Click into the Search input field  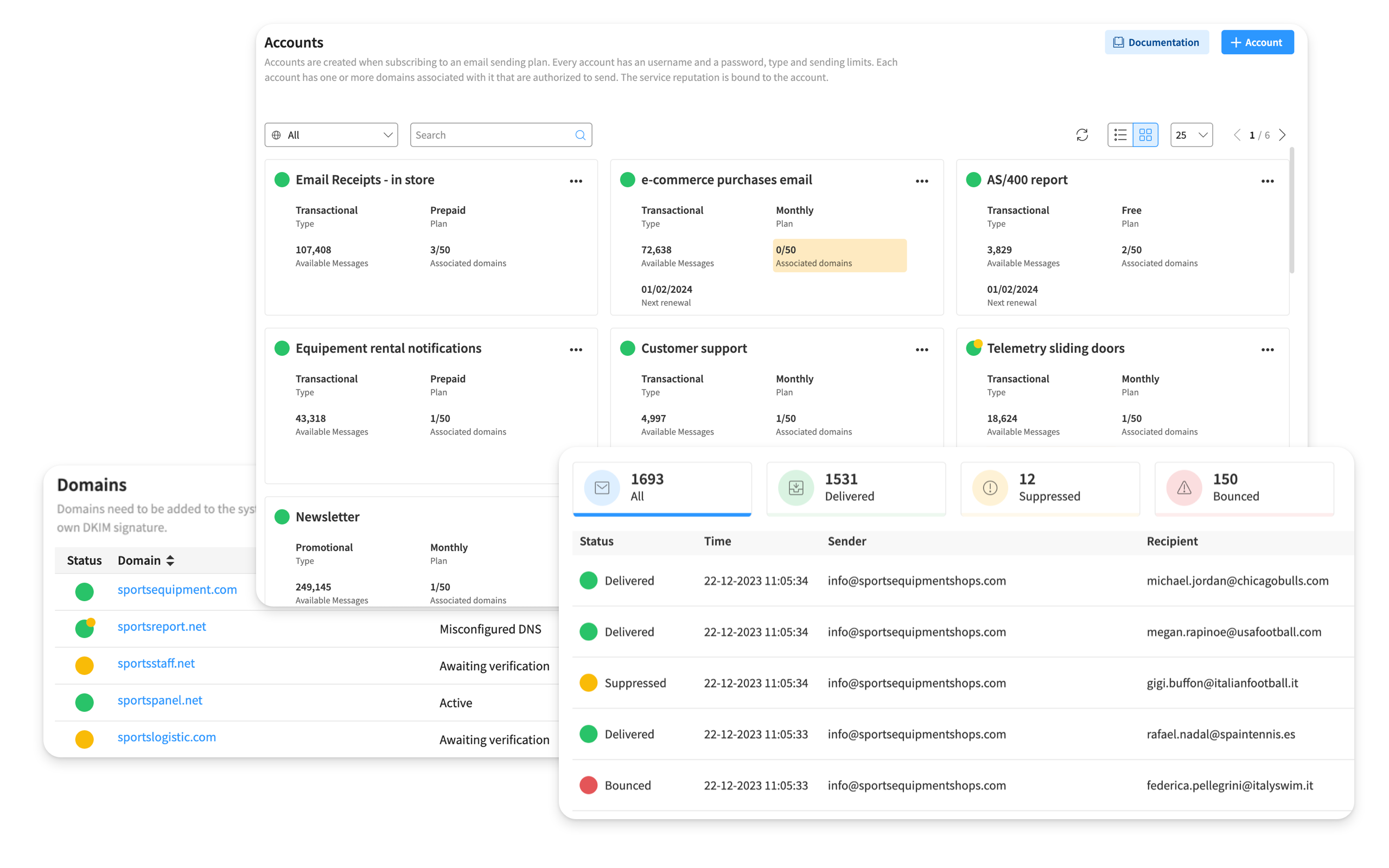pyautogui.click(x=490, y=135)
